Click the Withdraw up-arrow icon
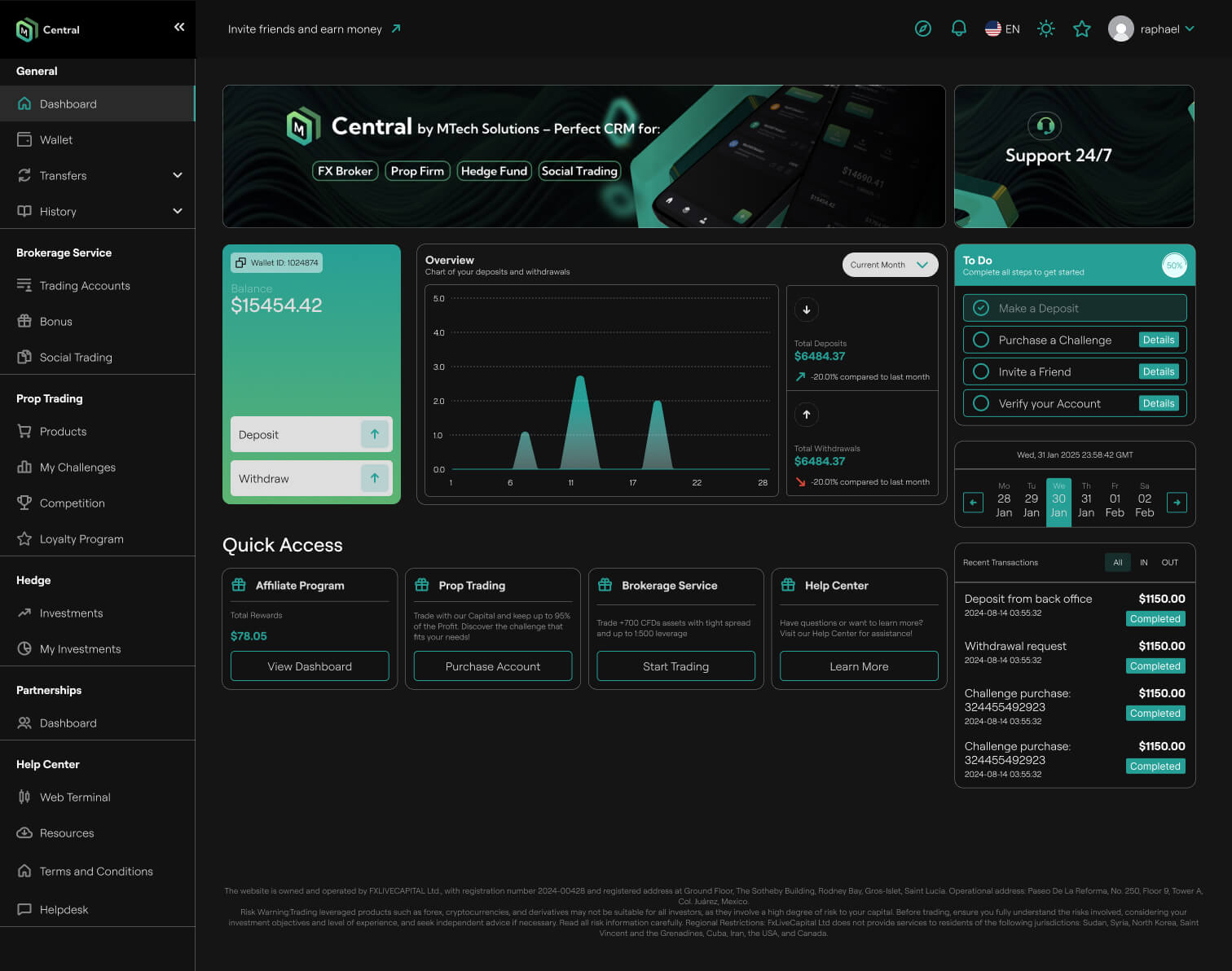The height and width of the screenshot is (971, 1232). [375, 478]
